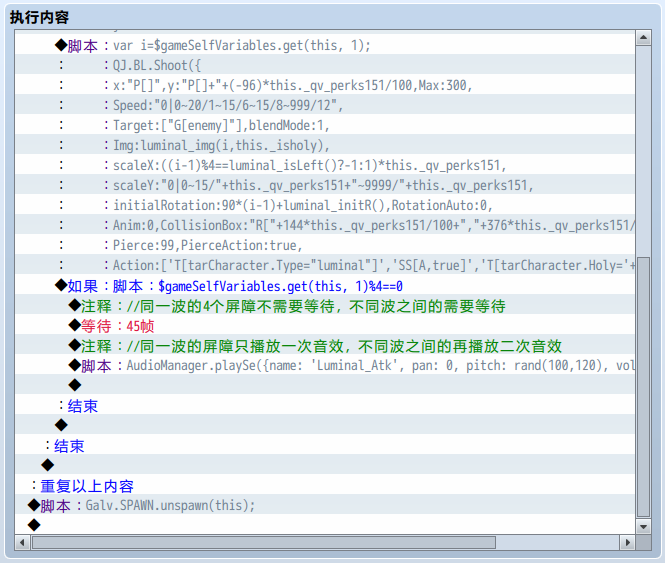Select the empty command row below AudioManager.playSe
The image size is (665, 563).
click(325, 385)
